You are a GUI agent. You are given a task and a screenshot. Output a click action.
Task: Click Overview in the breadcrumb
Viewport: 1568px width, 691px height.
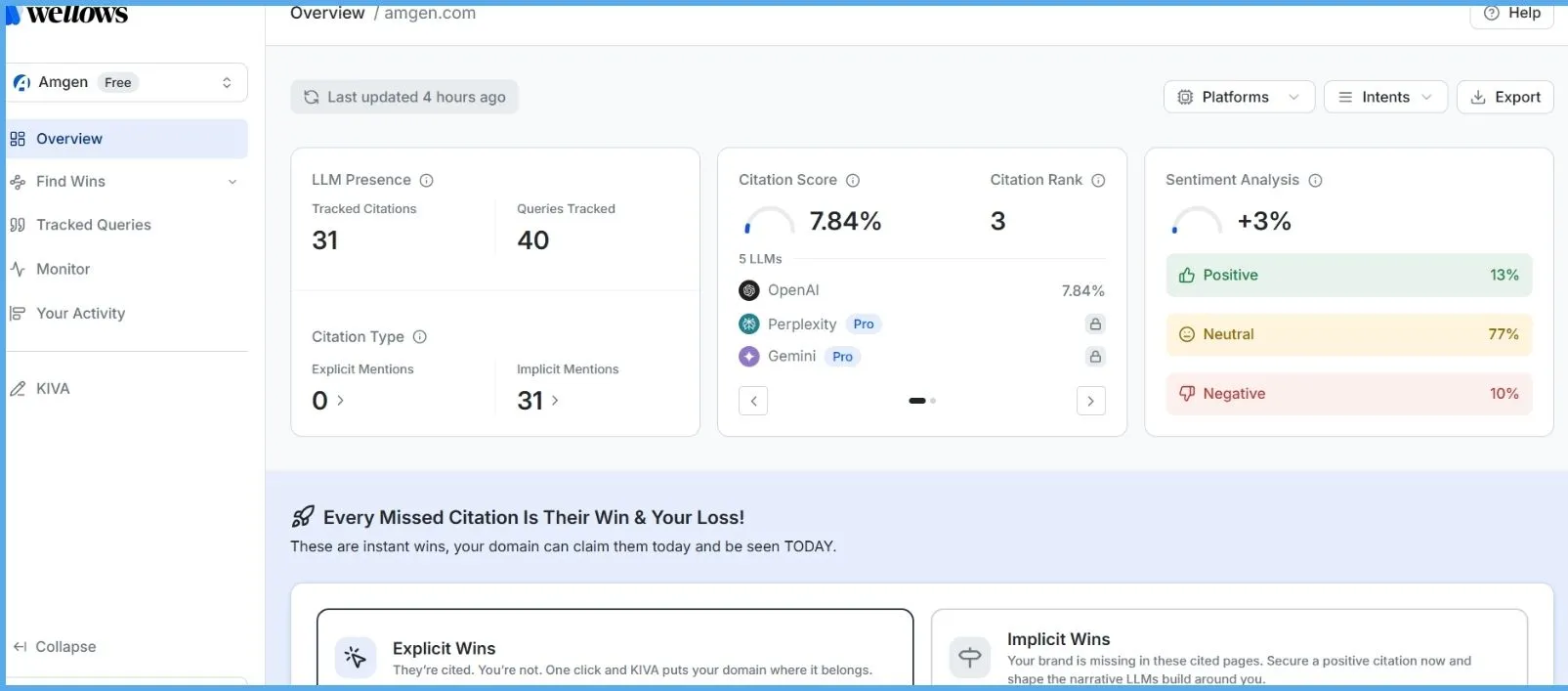pos(327,14)
